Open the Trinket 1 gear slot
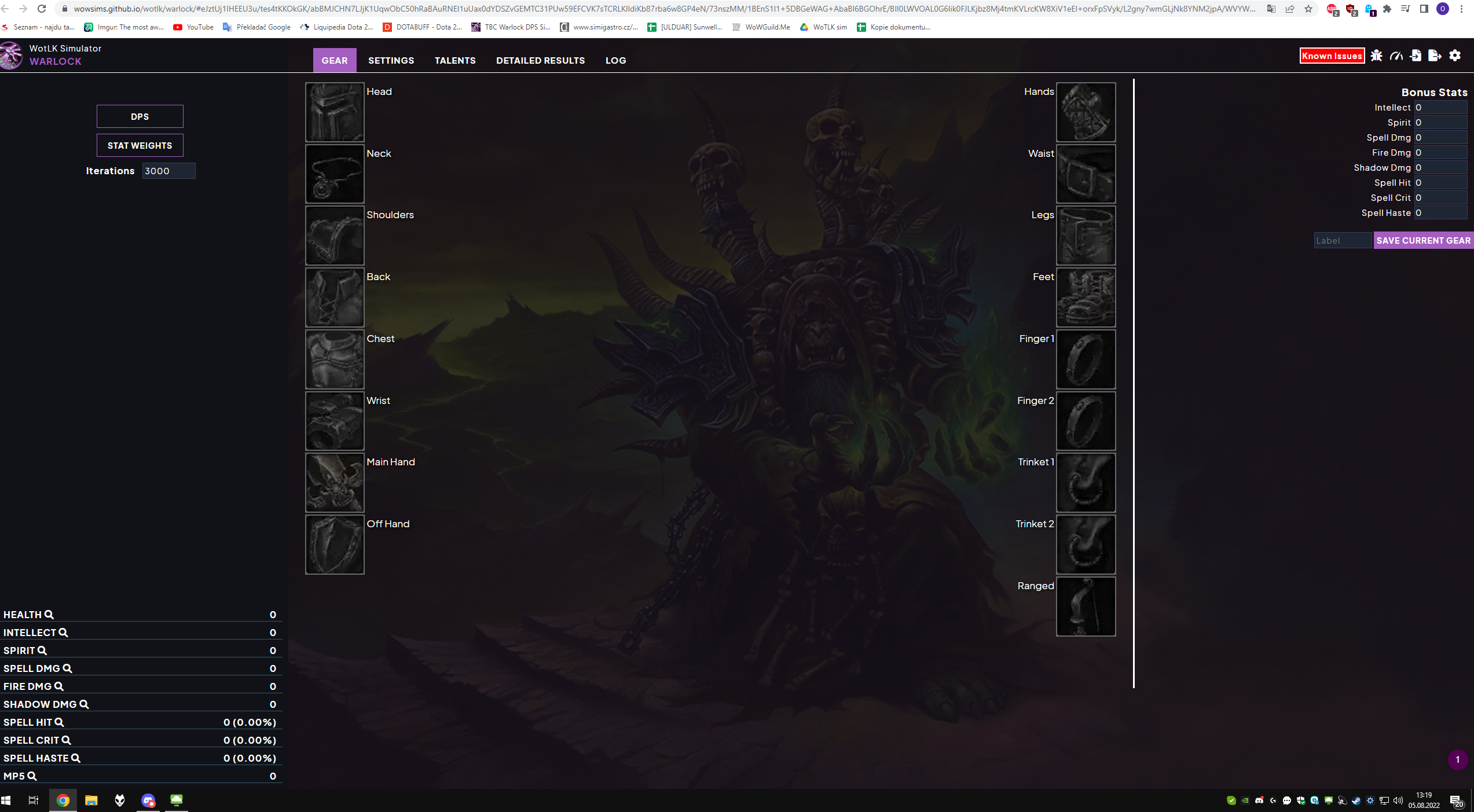 point(1086,483)
